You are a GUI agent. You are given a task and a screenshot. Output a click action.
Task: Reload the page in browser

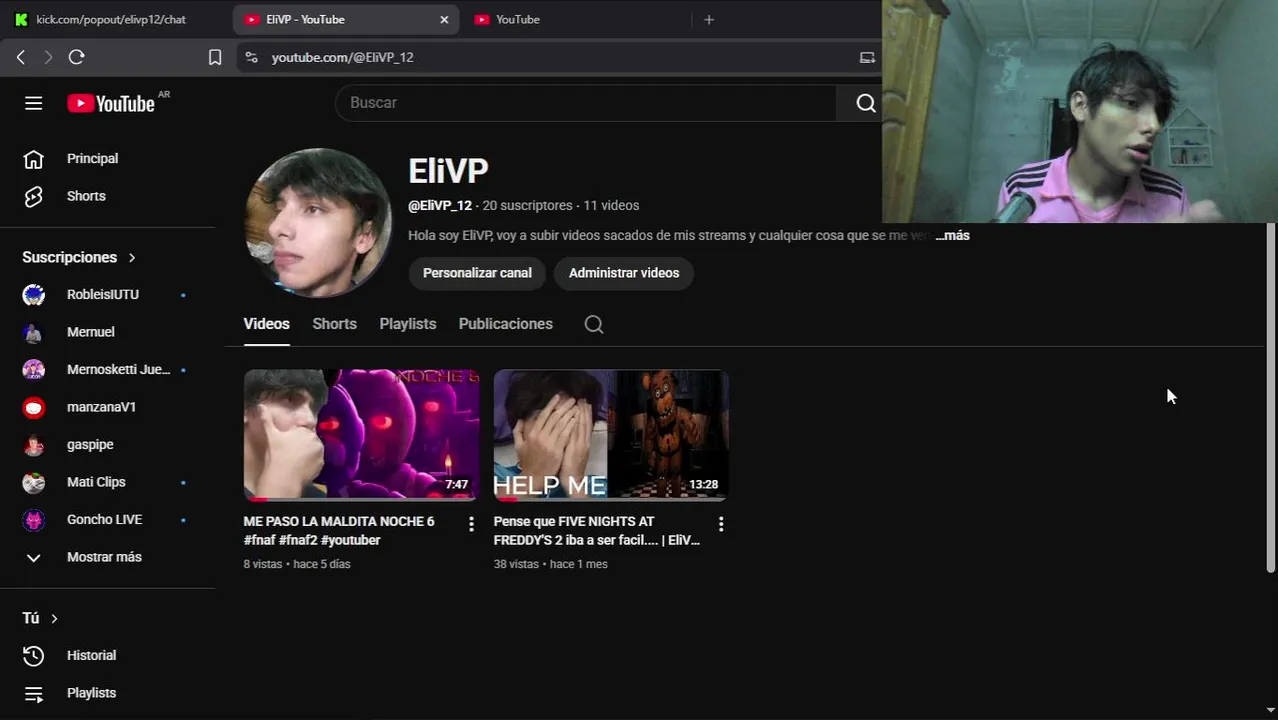coord(76,57)
